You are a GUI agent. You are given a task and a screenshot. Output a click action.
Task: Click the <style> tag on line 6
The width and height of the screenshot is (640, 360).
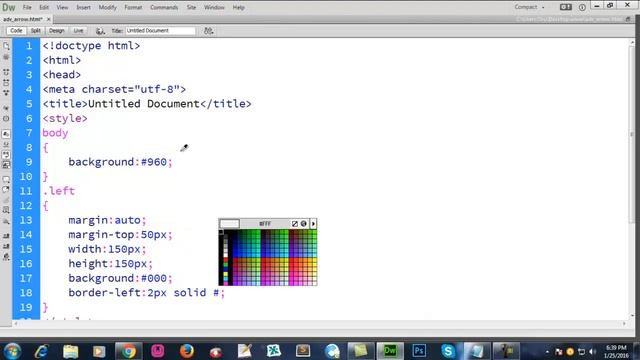(65, 118)
